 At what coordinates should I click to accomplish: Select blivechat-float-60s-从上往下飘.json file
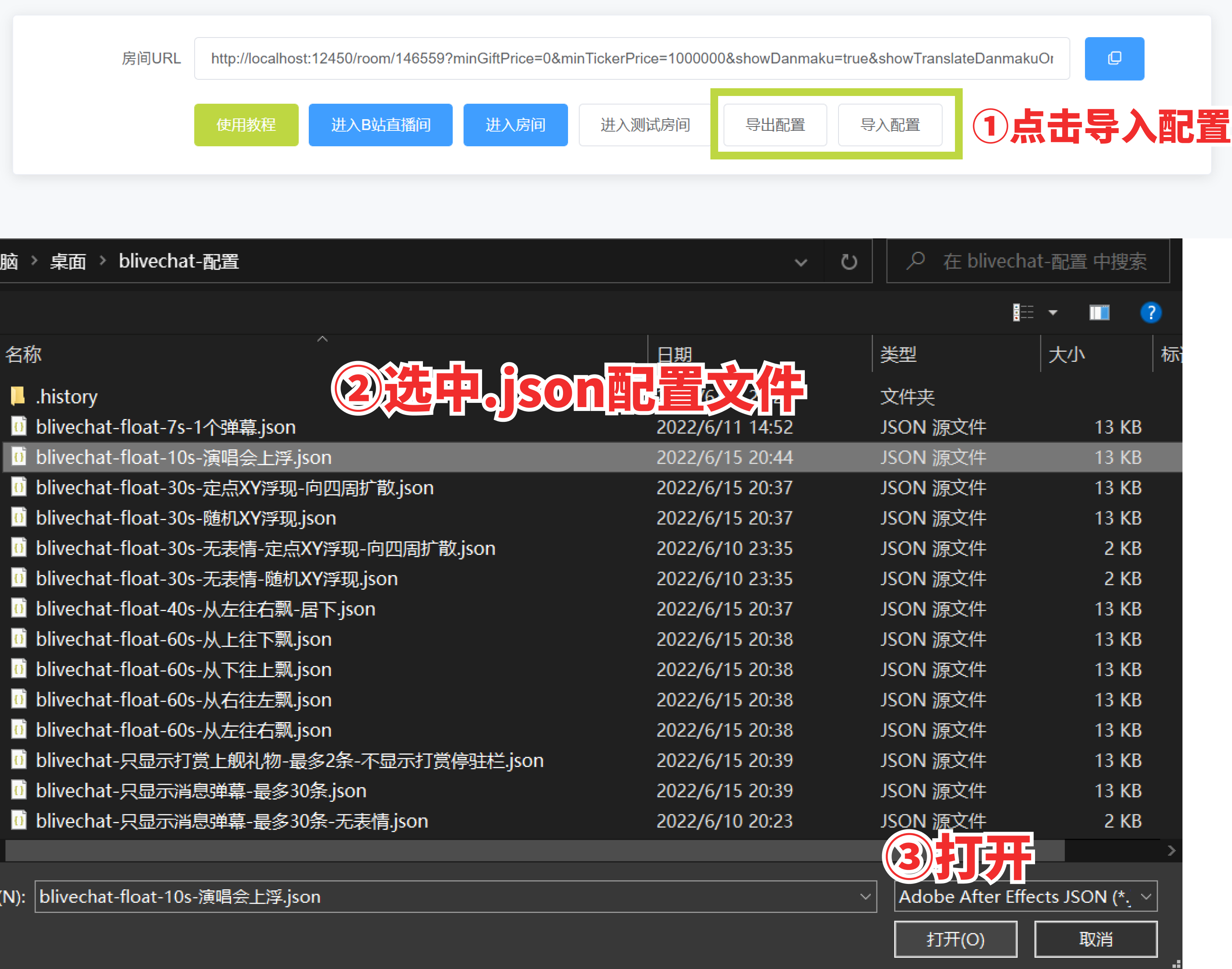[x=183, y=639]
